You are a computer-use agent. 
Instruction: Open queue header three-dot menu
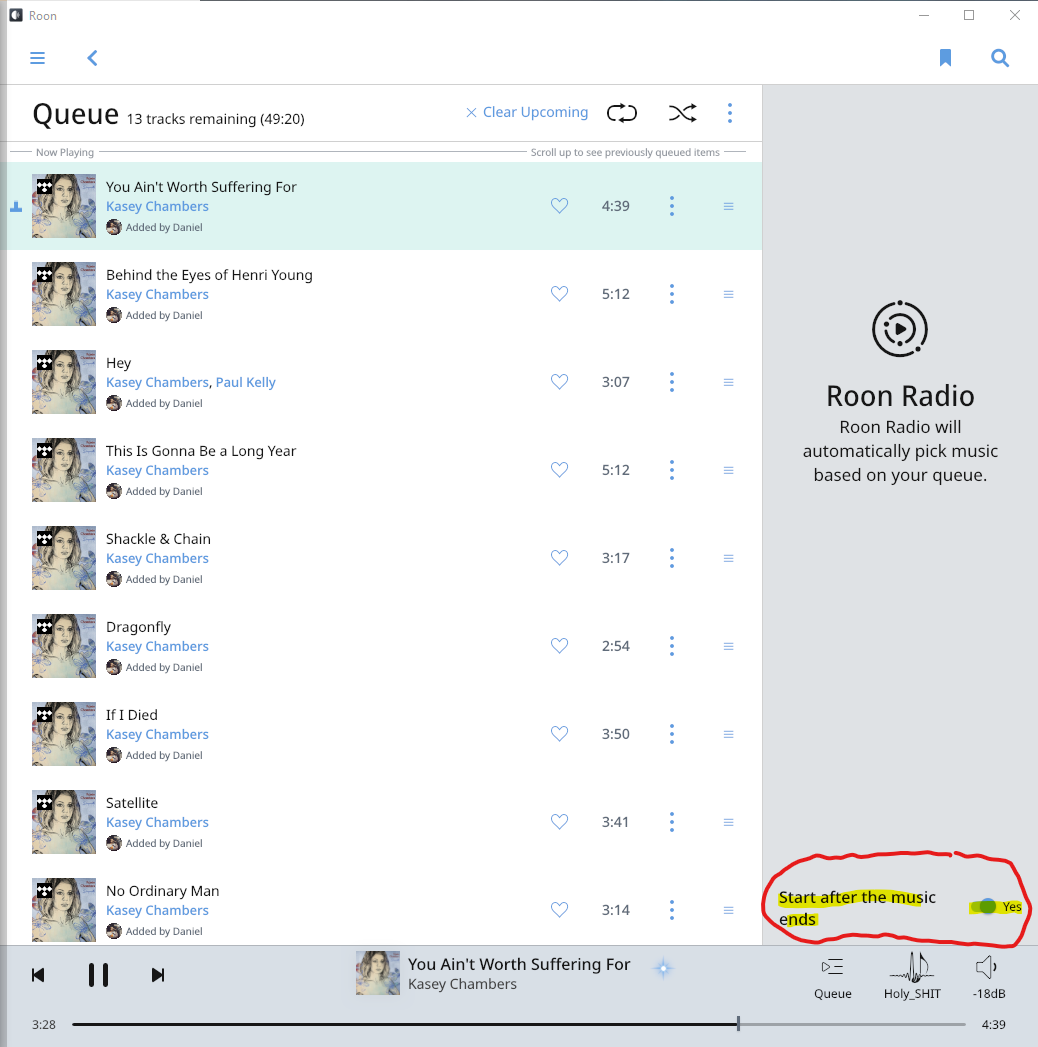pyautogui.click(x=730, y=113)
